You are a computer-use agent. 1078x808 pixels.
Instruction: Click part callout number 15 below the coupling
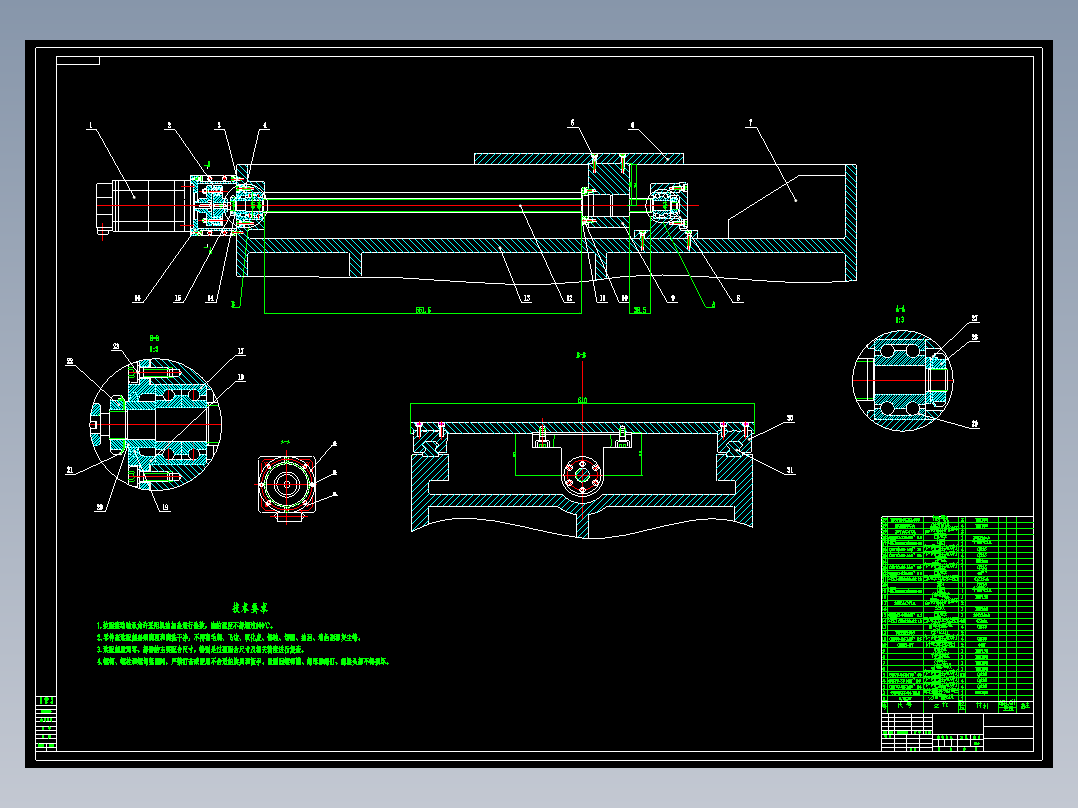coord(178,298)
